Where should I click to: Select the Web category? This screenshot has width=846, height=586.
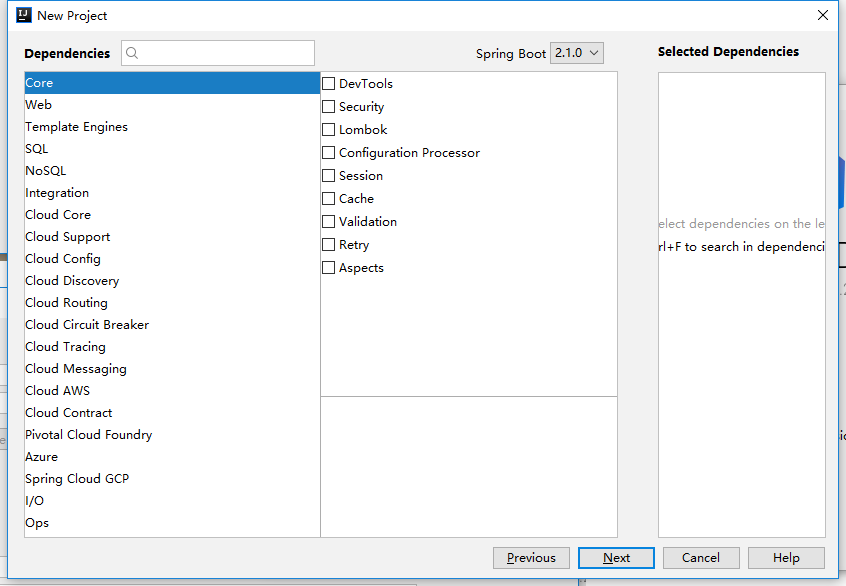172,105
